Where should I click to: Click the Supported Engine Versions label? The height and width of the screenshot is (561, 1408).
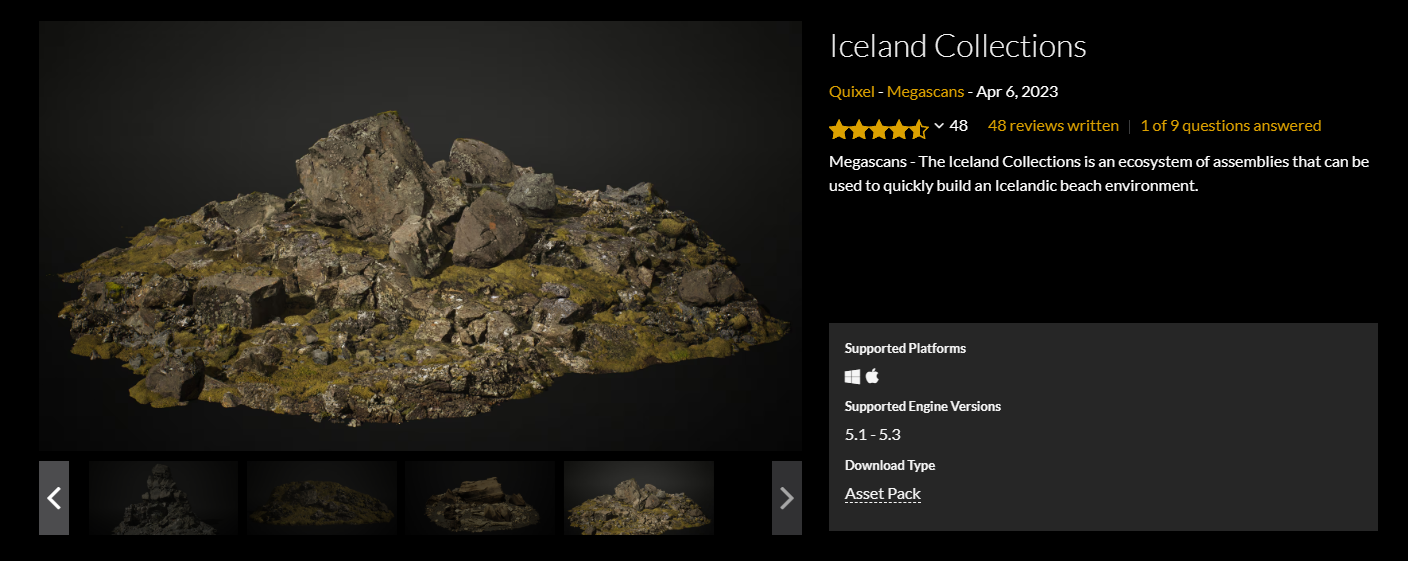coord(923,407)
